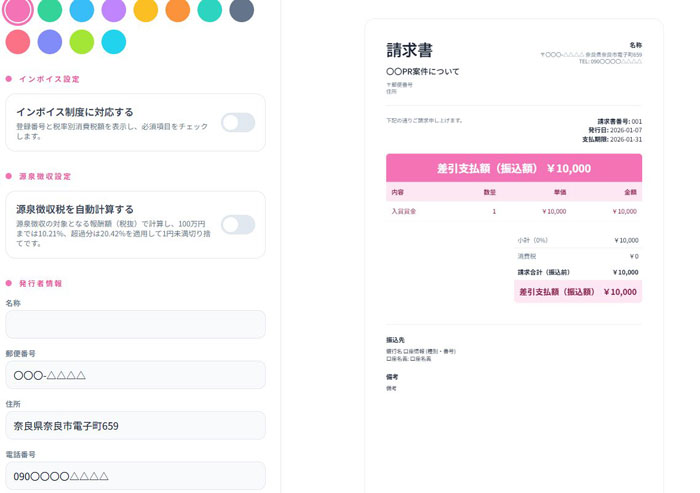Choose the slate gray color swatch
Image resolution: width=700 pixels, height=493 pixels.
242,10
